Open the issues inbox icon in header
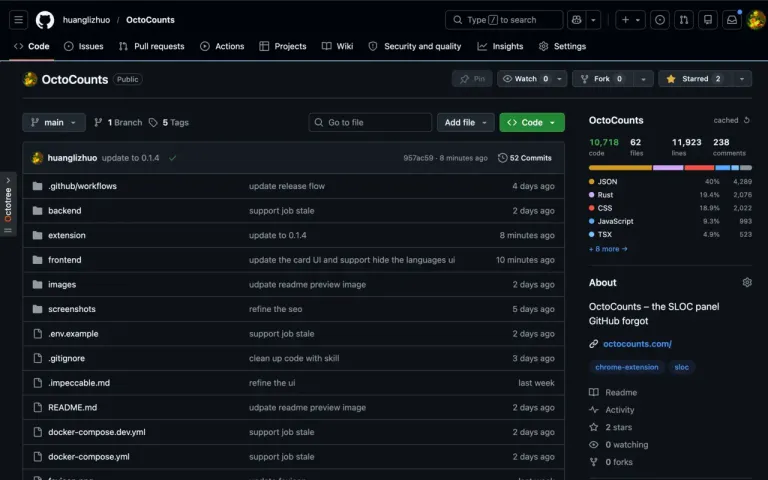 coord(660,20)
